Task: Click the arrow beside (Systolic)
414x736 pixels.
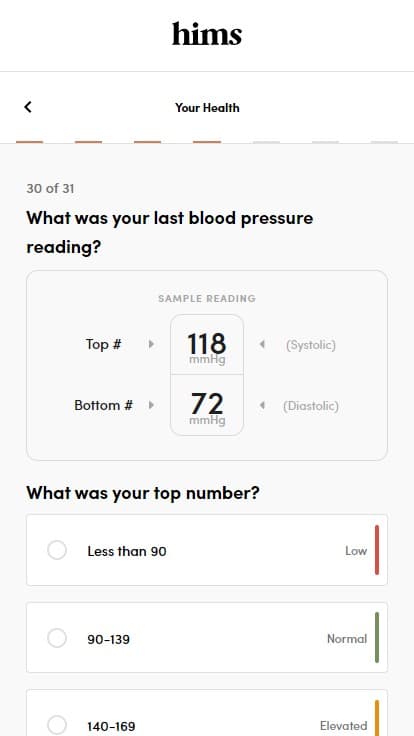Action: click(262, 345)
